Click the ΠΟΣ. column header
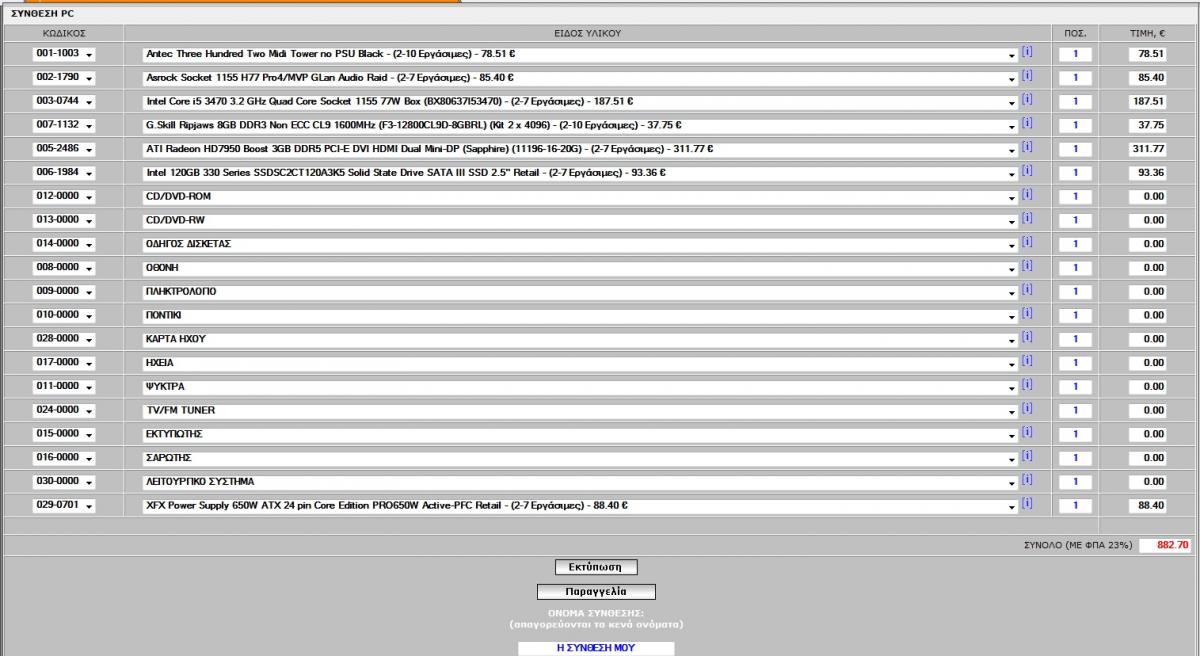 click(x=1074, y=33)
